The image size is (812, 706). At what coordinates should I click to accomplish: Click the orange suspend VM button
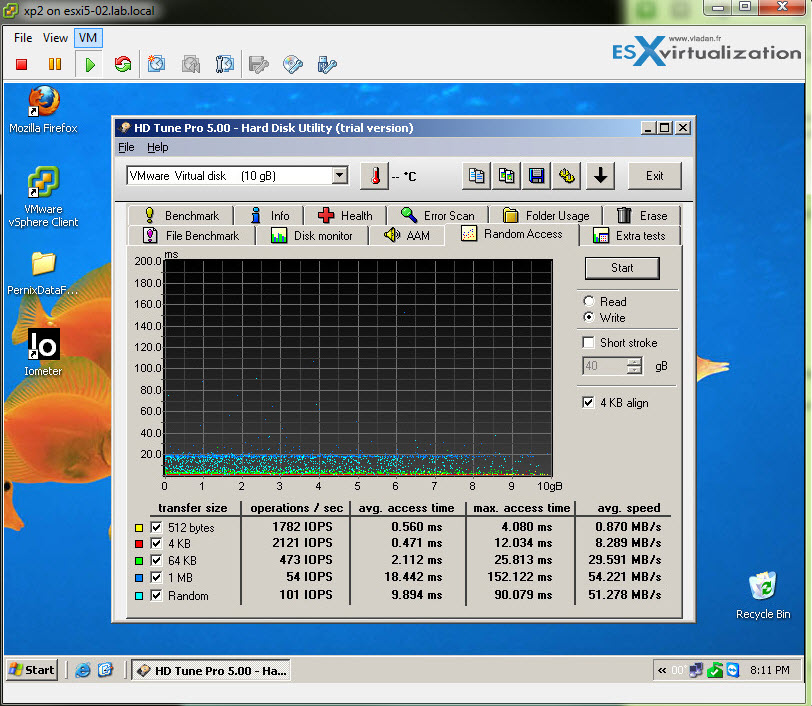(54, 64)
